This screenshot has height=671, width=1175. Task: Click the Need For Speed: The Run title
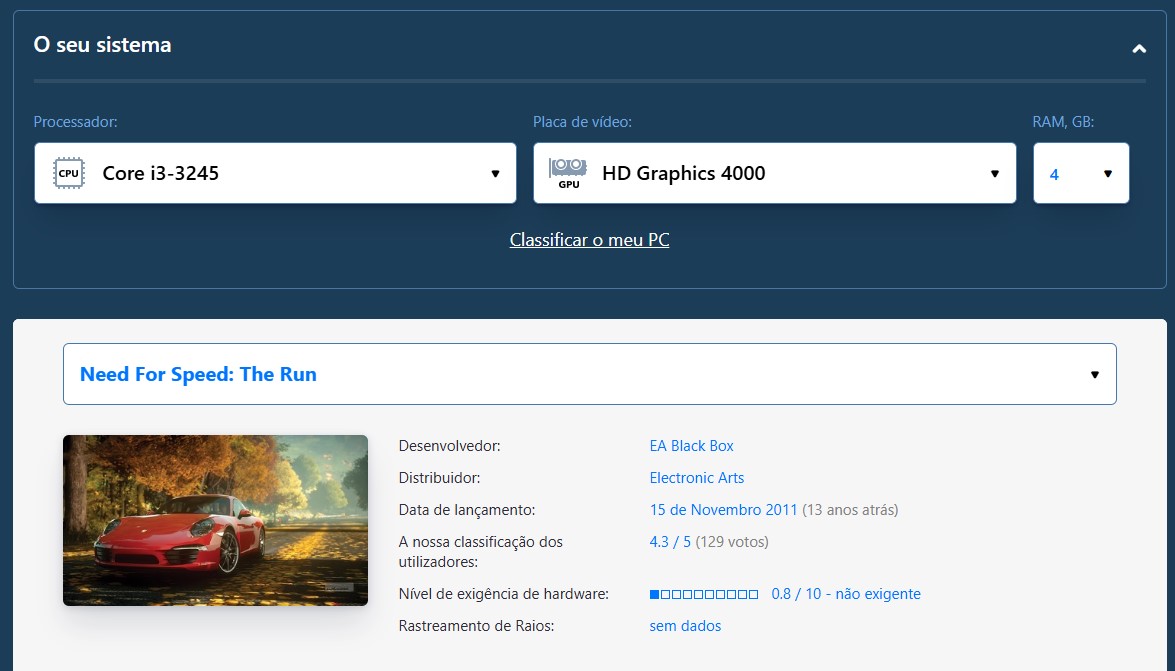point(198,375)
